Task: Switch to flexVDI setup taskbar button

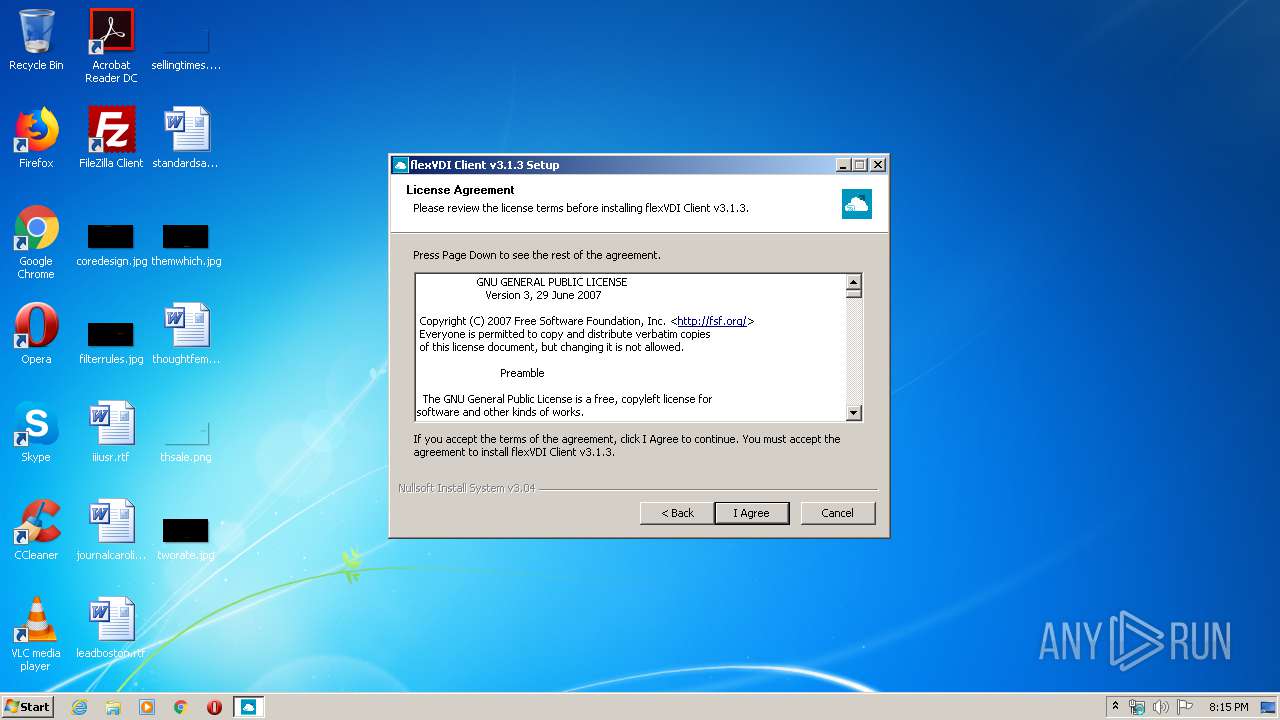Action: (x=248, y=707)
